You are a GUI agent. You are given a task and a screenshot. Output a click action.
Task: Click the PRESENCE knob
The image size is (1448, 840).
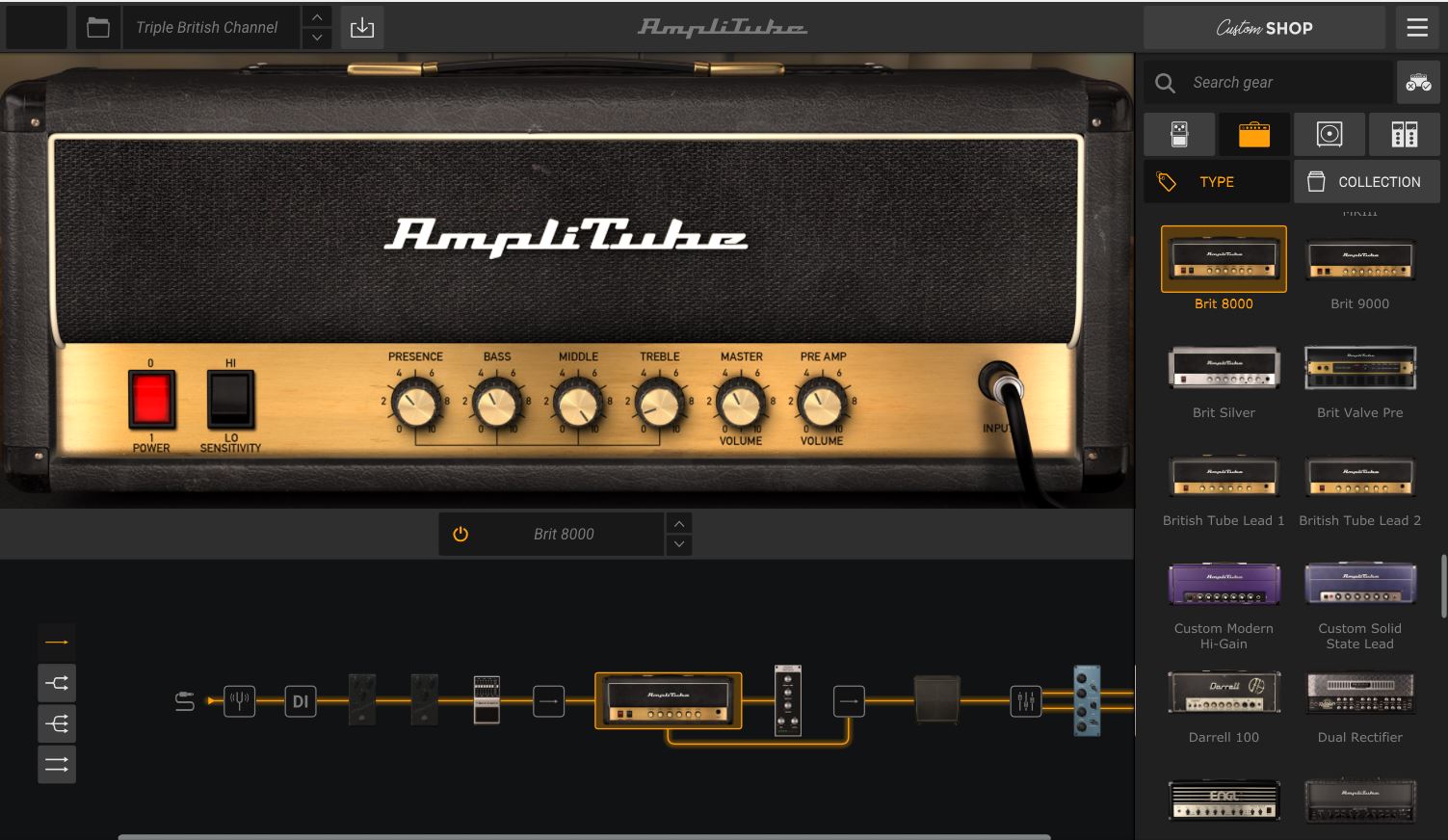pyautogui.click(x=416, y=403)
